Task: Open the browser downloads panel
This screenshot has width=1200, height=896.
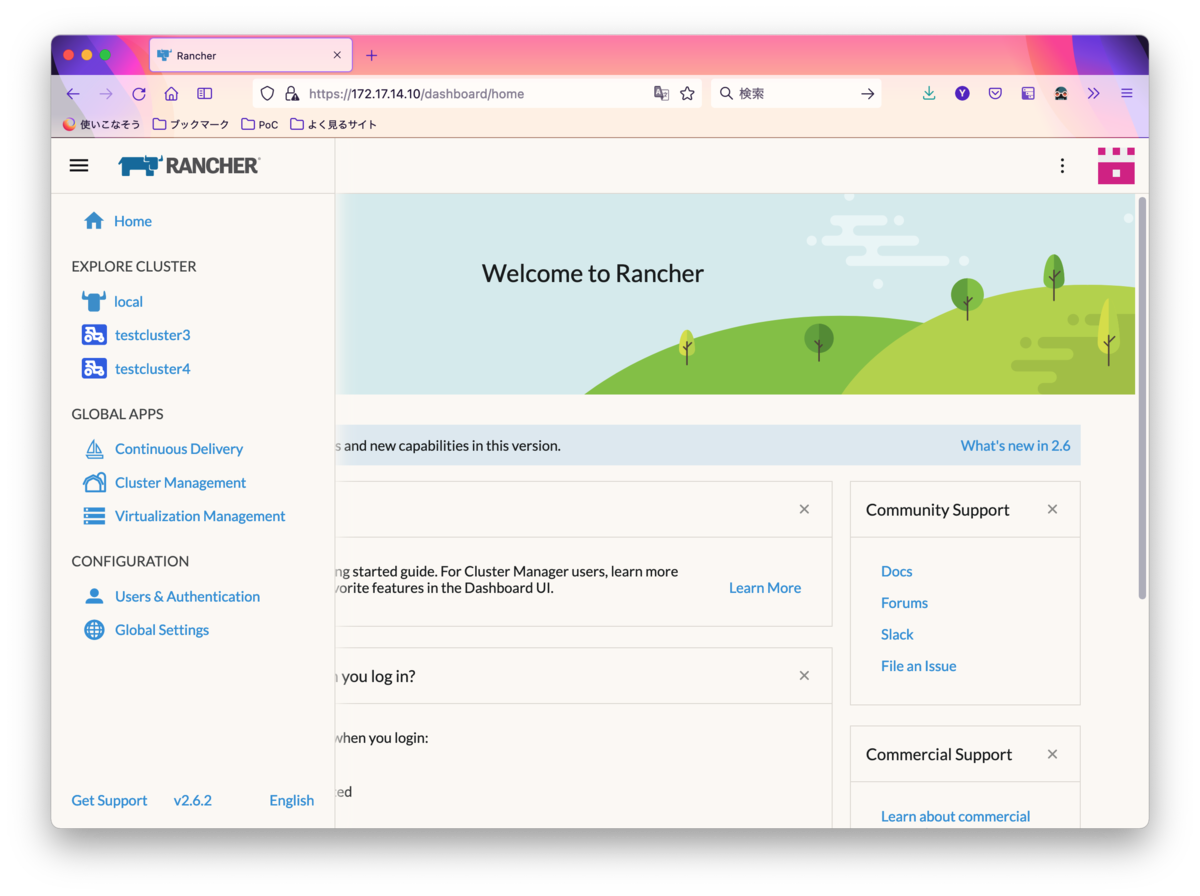Action: (x=929, y=93)
